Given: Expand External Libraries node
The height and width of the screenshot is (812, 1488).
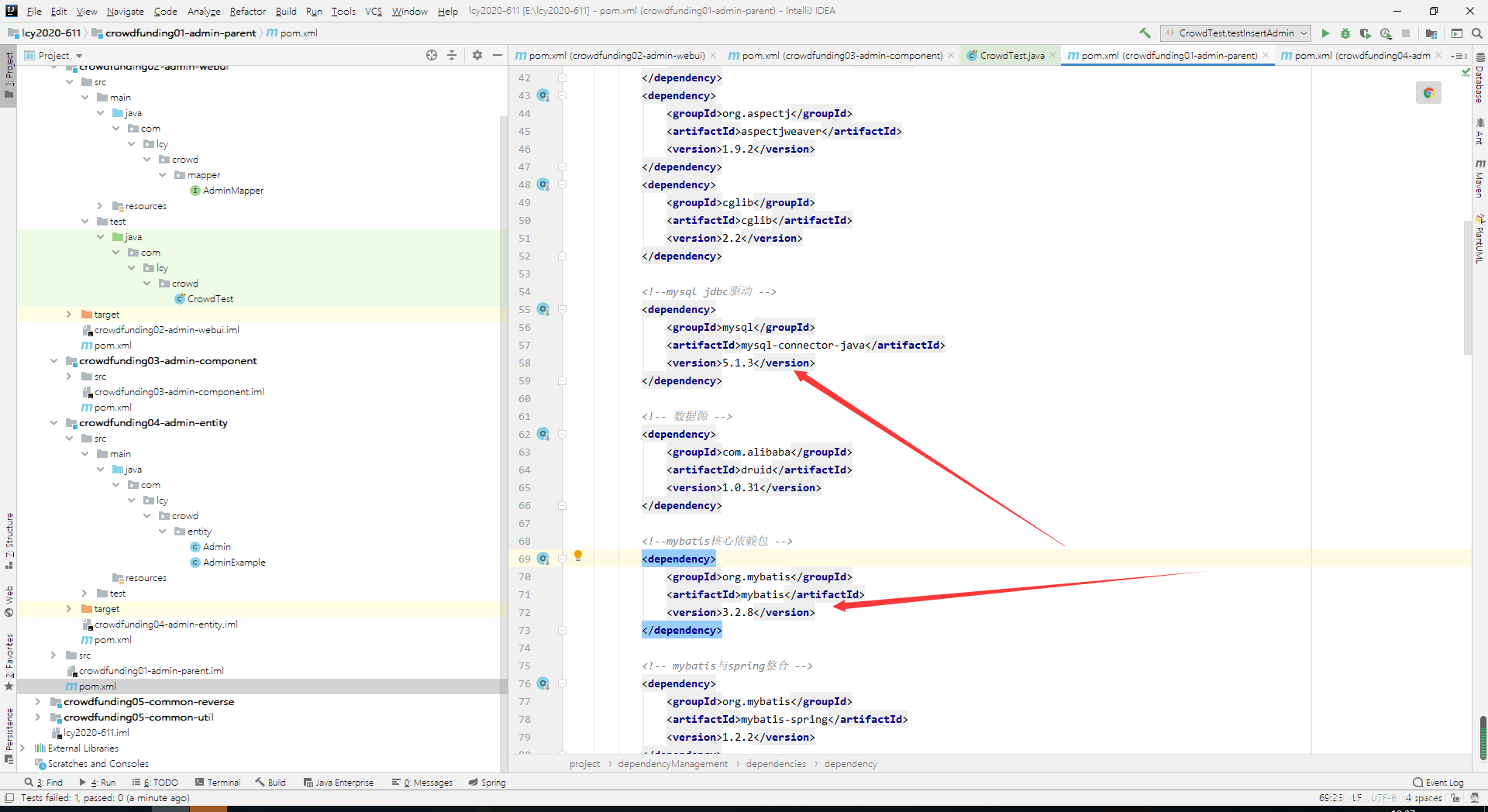Looking at the screenshot, I should [x=22, y=748].
